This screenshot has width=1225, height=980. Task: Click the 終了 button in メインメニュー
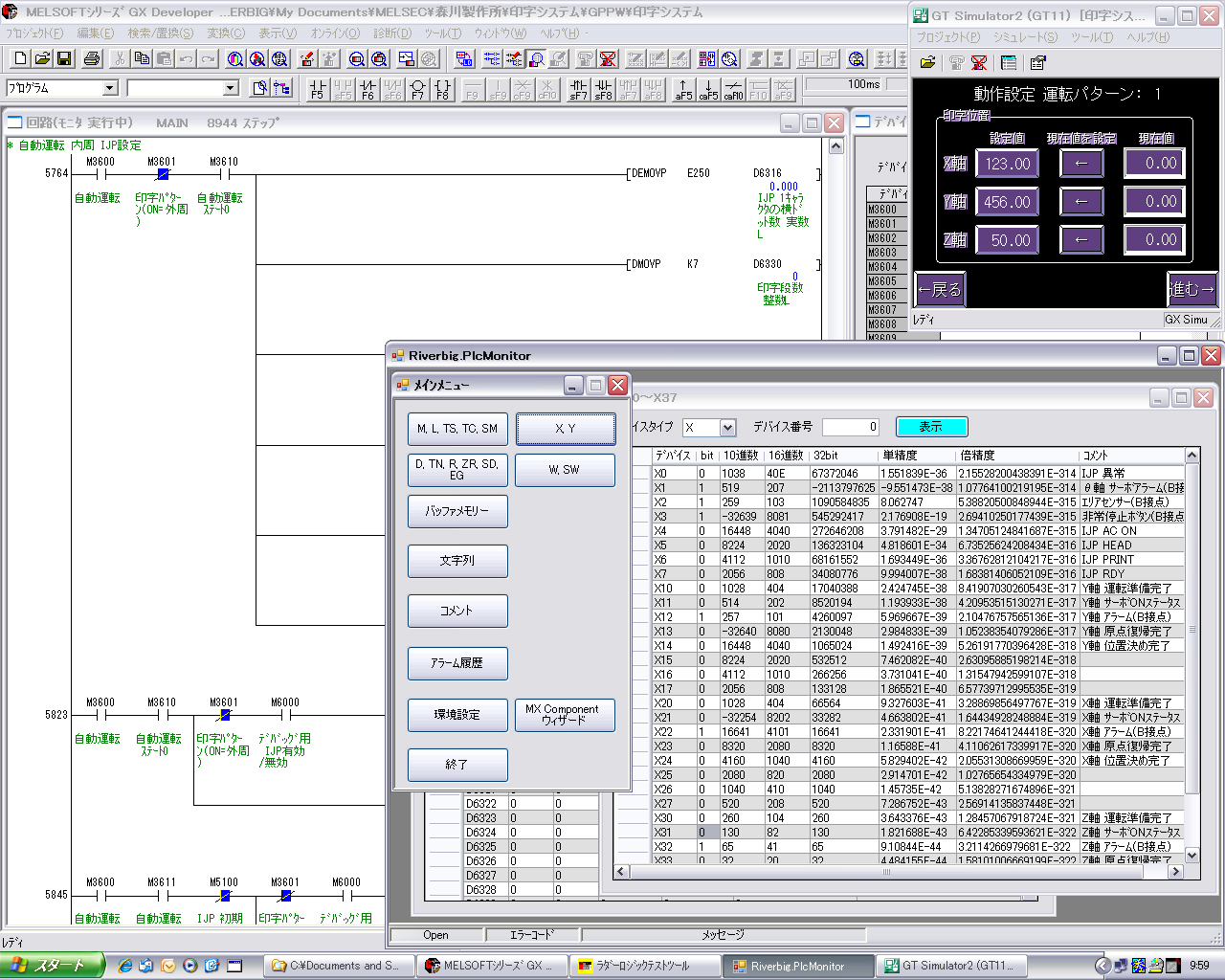[457, 765]
